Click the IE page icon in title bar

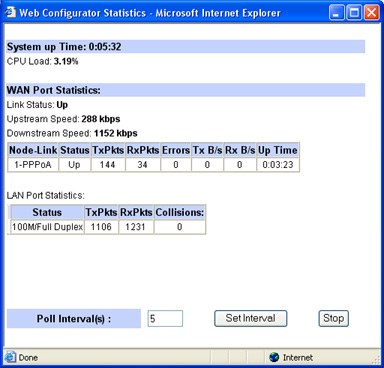[x=11, y=12]
